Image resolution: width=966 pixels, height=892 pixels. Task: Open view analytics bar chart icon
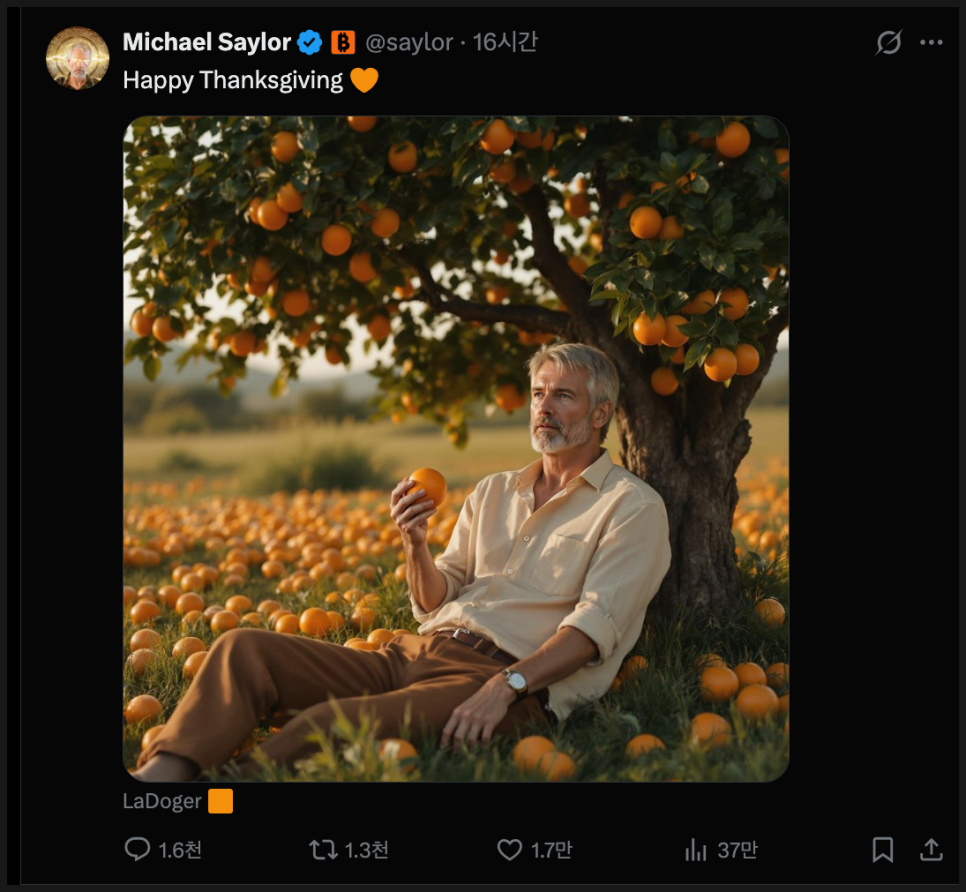click(695, 850)
